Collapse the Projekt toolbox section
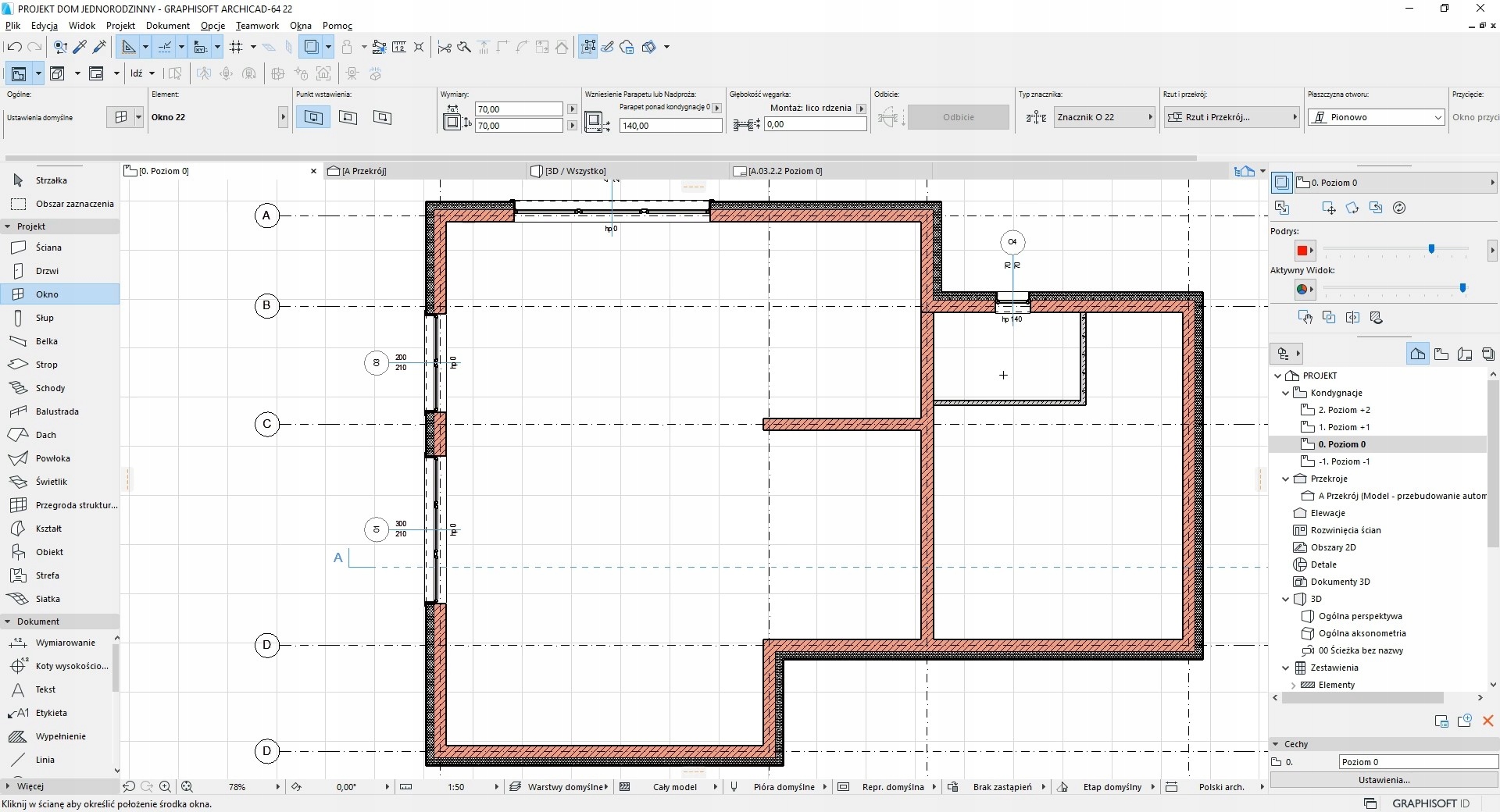Image resolution: width=1500 pixels, height=812 pixels. coord(8,226)
